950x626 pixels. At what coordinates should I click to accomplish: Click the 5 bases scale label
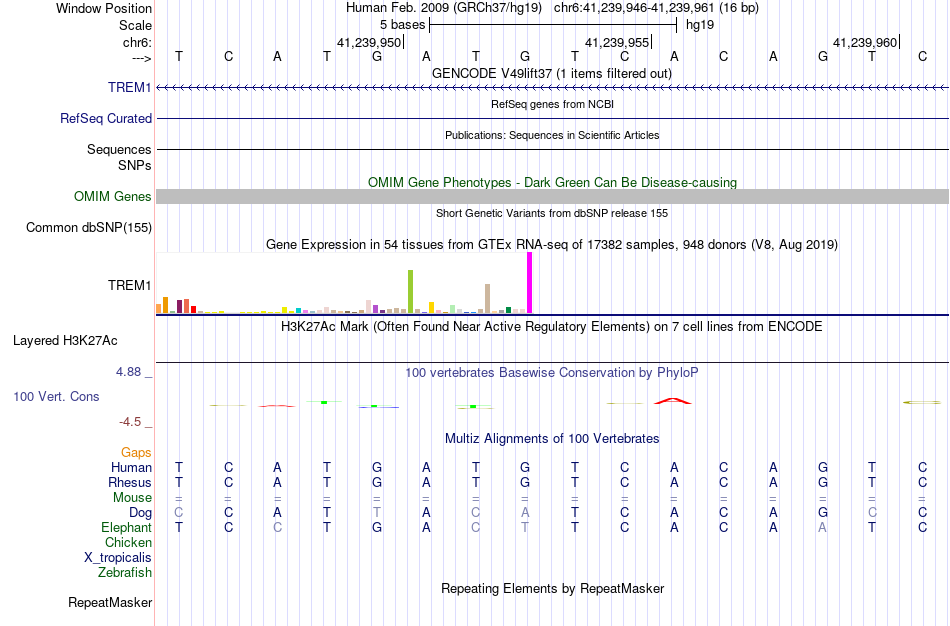coord(403,25)
